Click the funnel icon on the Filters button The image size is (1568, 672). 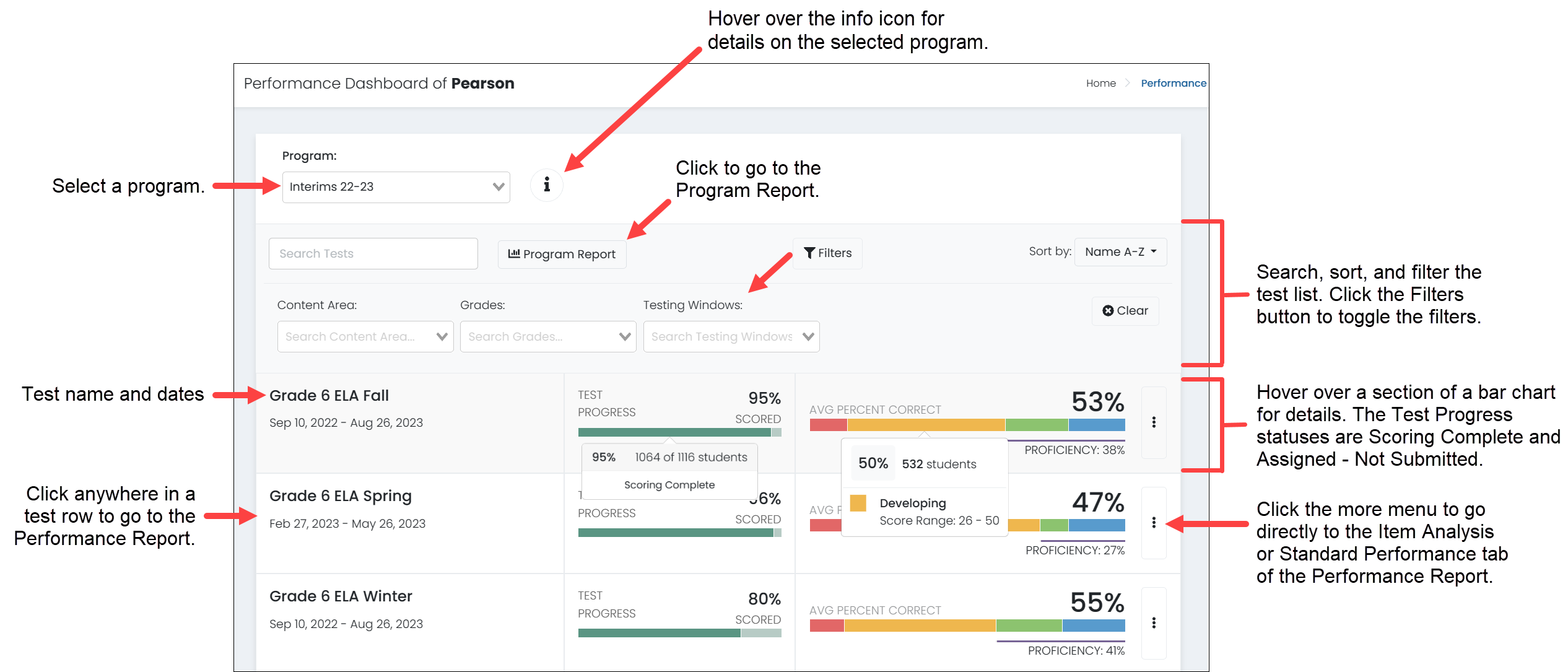[x=810, y=253]
